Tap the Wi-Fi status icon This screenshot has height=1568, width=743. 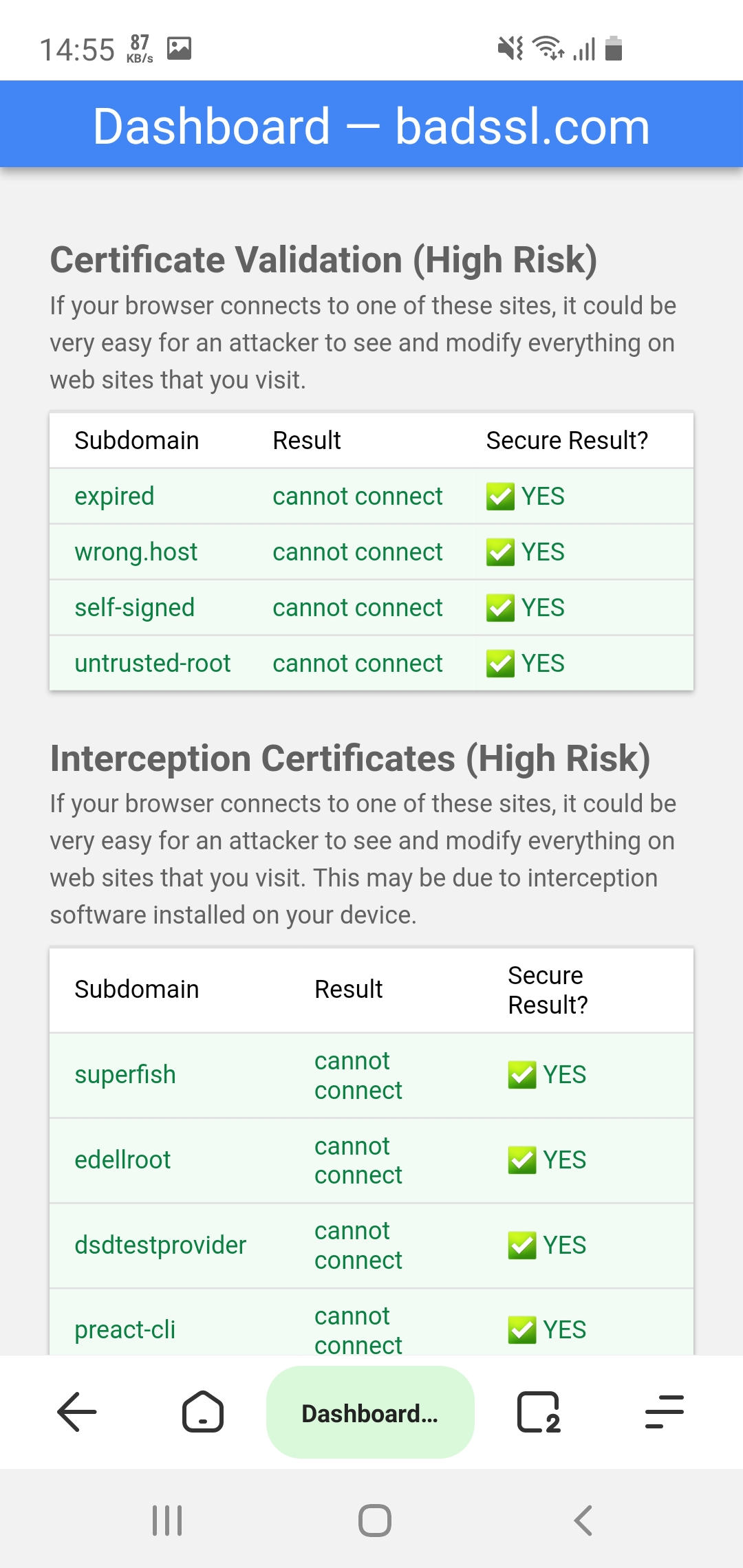tap(548, 48)
